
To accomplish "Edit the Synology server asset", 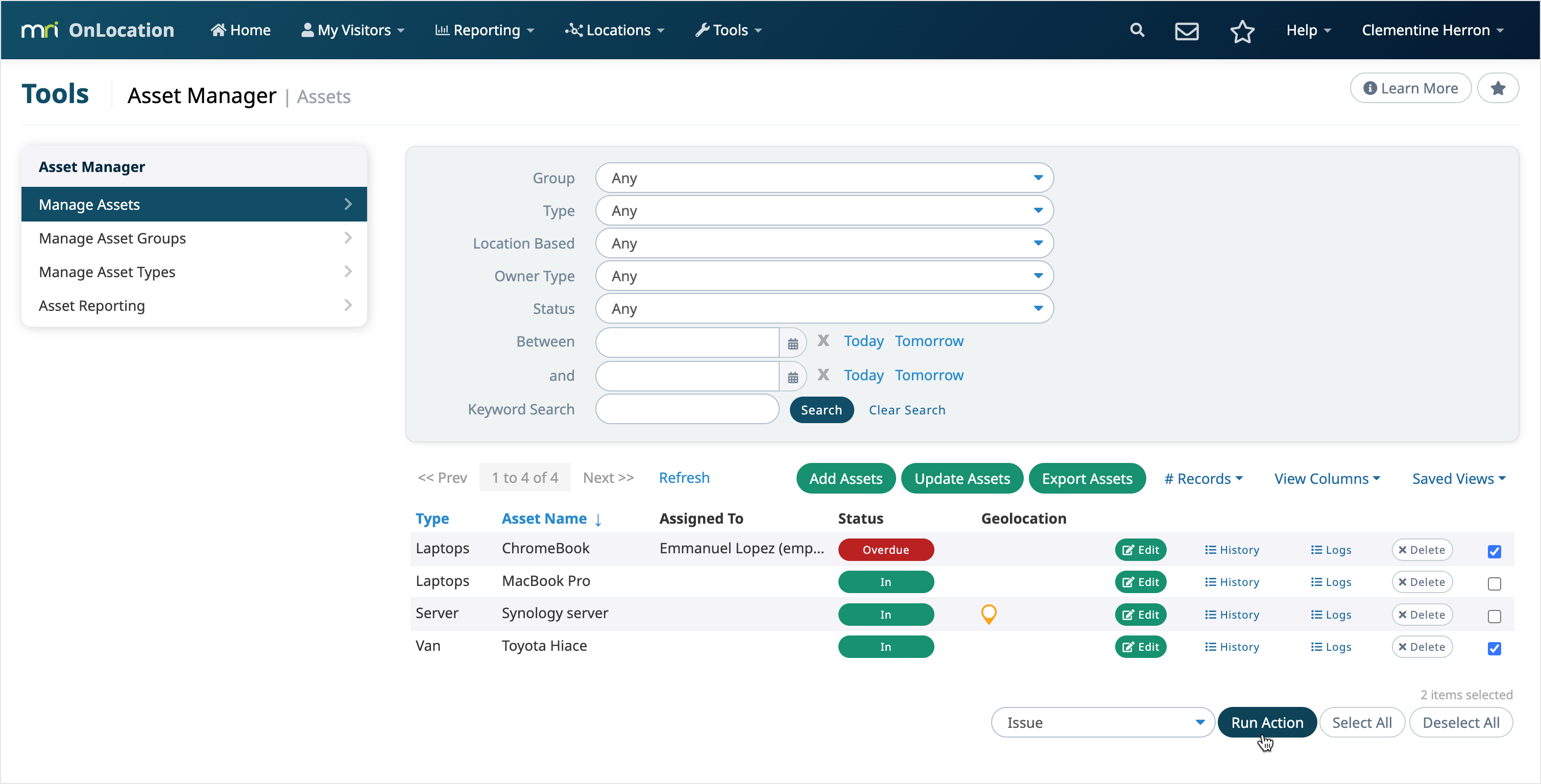I will (x=1140, y=615).
